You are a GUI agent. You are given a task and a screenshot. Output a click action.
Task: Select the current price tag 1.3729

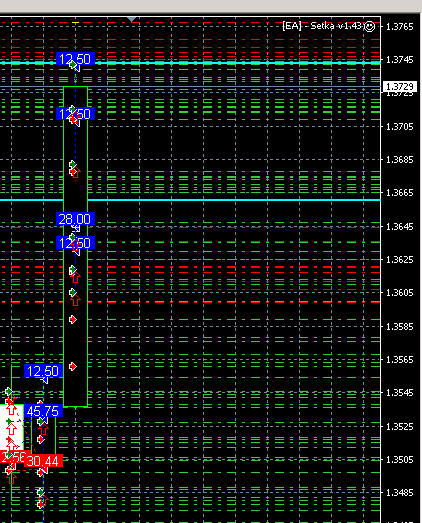(x=400, y=87)
